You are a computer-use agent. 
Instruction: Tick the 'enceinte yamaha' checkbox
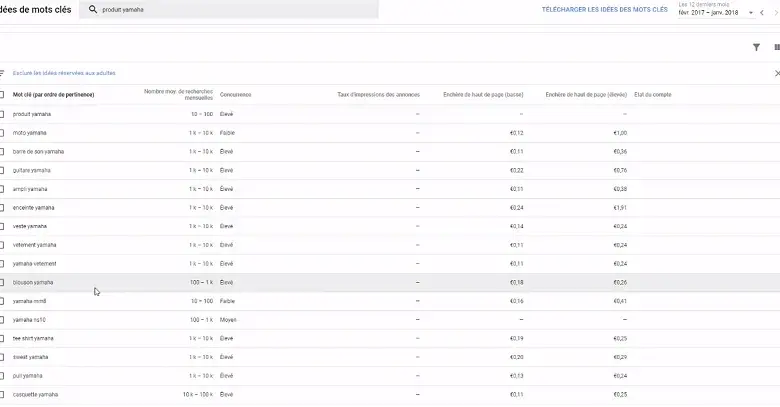pos(1,207)
